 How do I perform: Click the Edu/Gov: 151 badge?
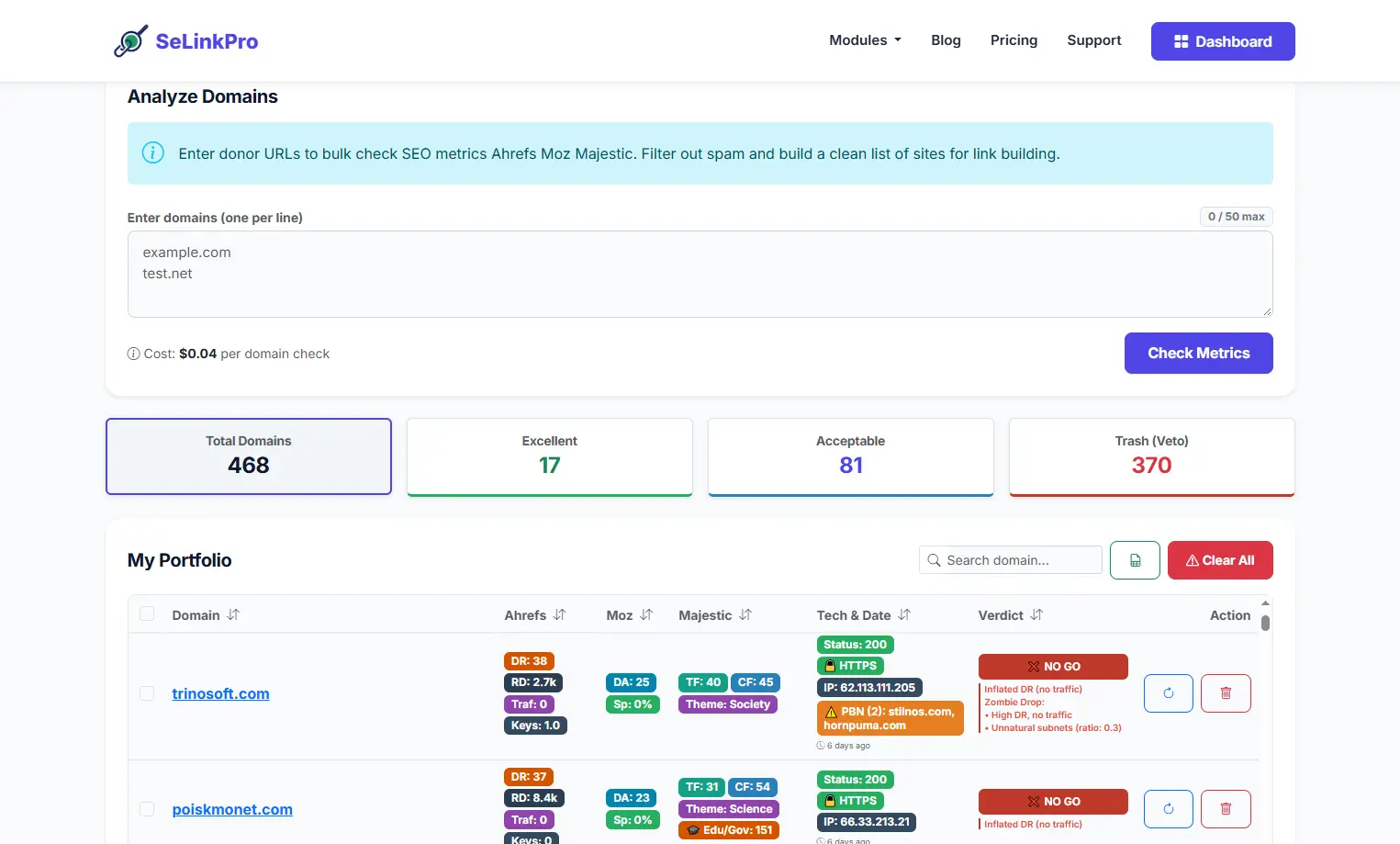729,830
